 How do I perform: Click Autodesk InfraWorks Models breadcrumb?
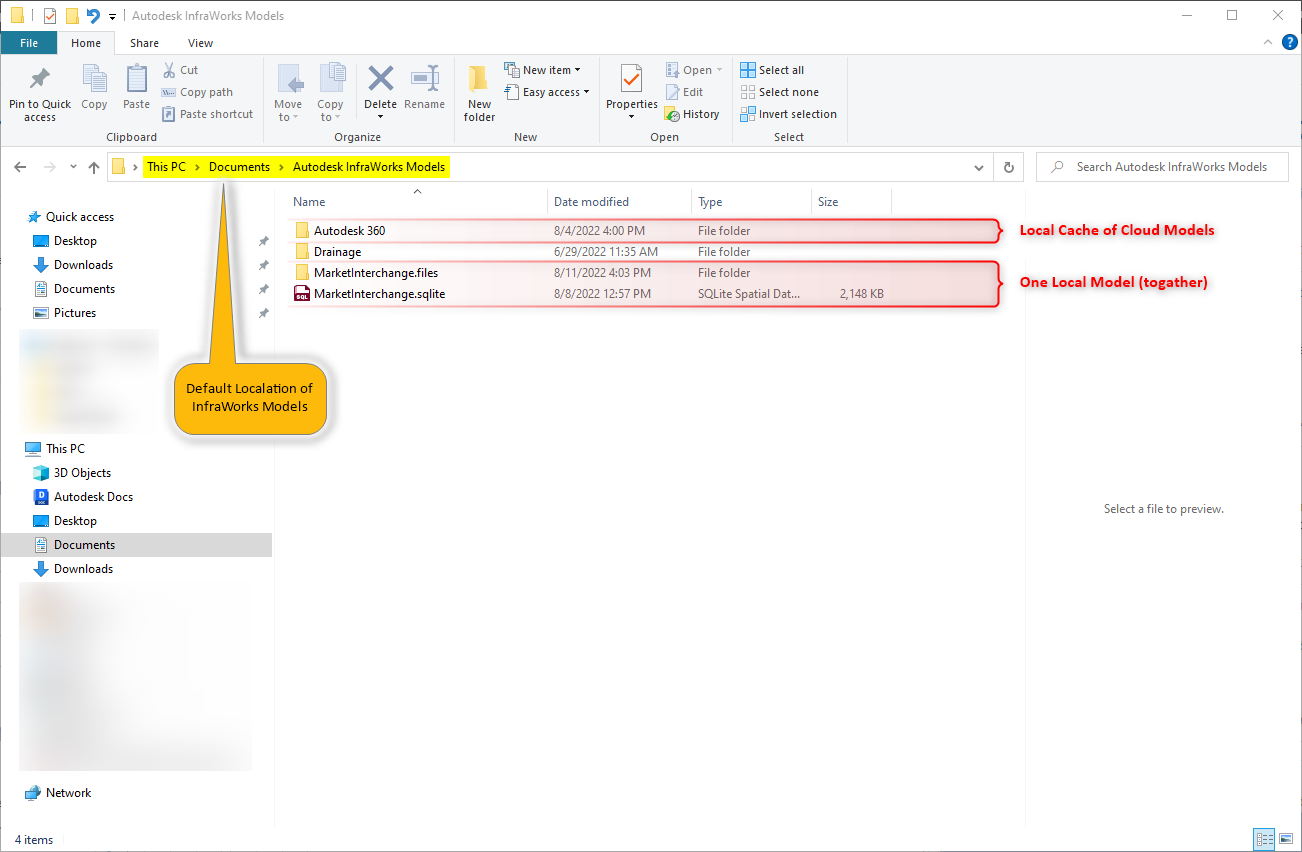point(369,167)
